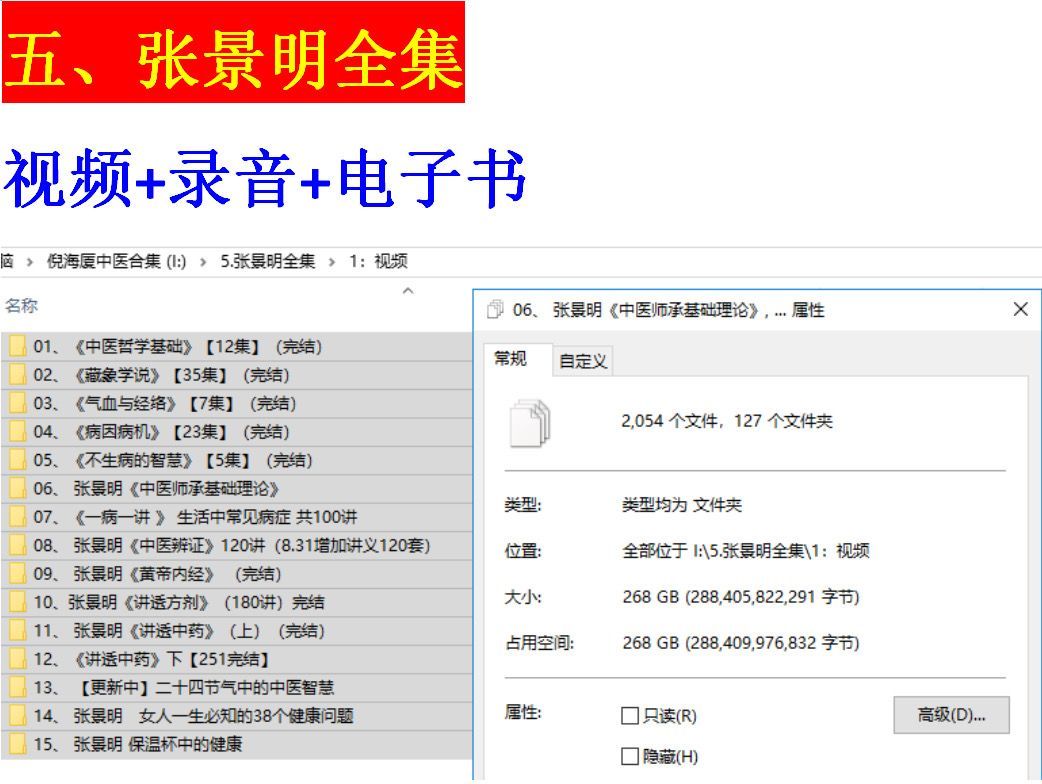Select folder icon for 09《黄帝内经》
The height and width of the screenshot is (784, 1042).
click(x=17, y=574)
